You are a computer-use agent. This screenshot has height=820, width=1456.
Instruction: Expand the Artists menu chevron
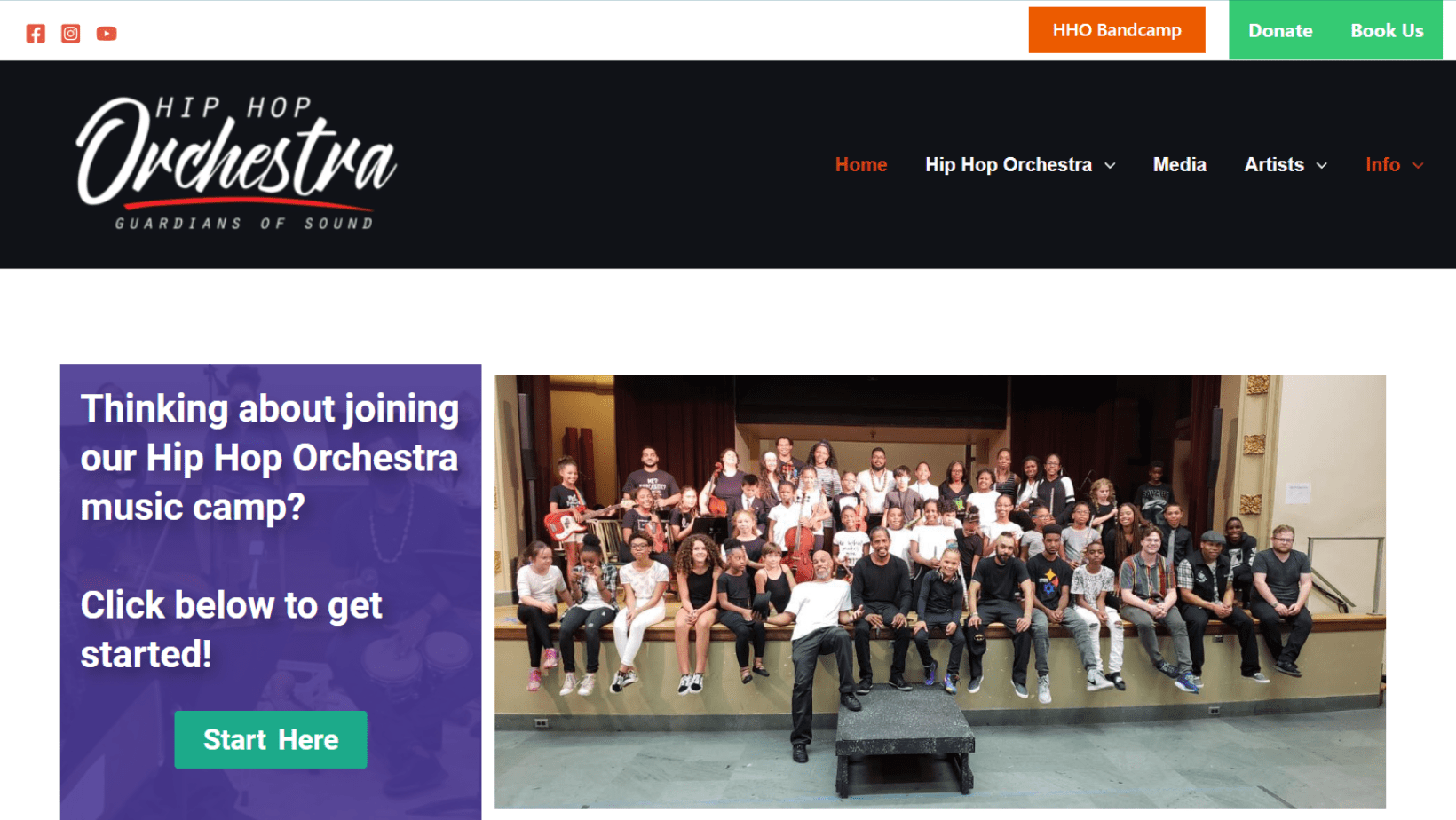(1321, 165)
